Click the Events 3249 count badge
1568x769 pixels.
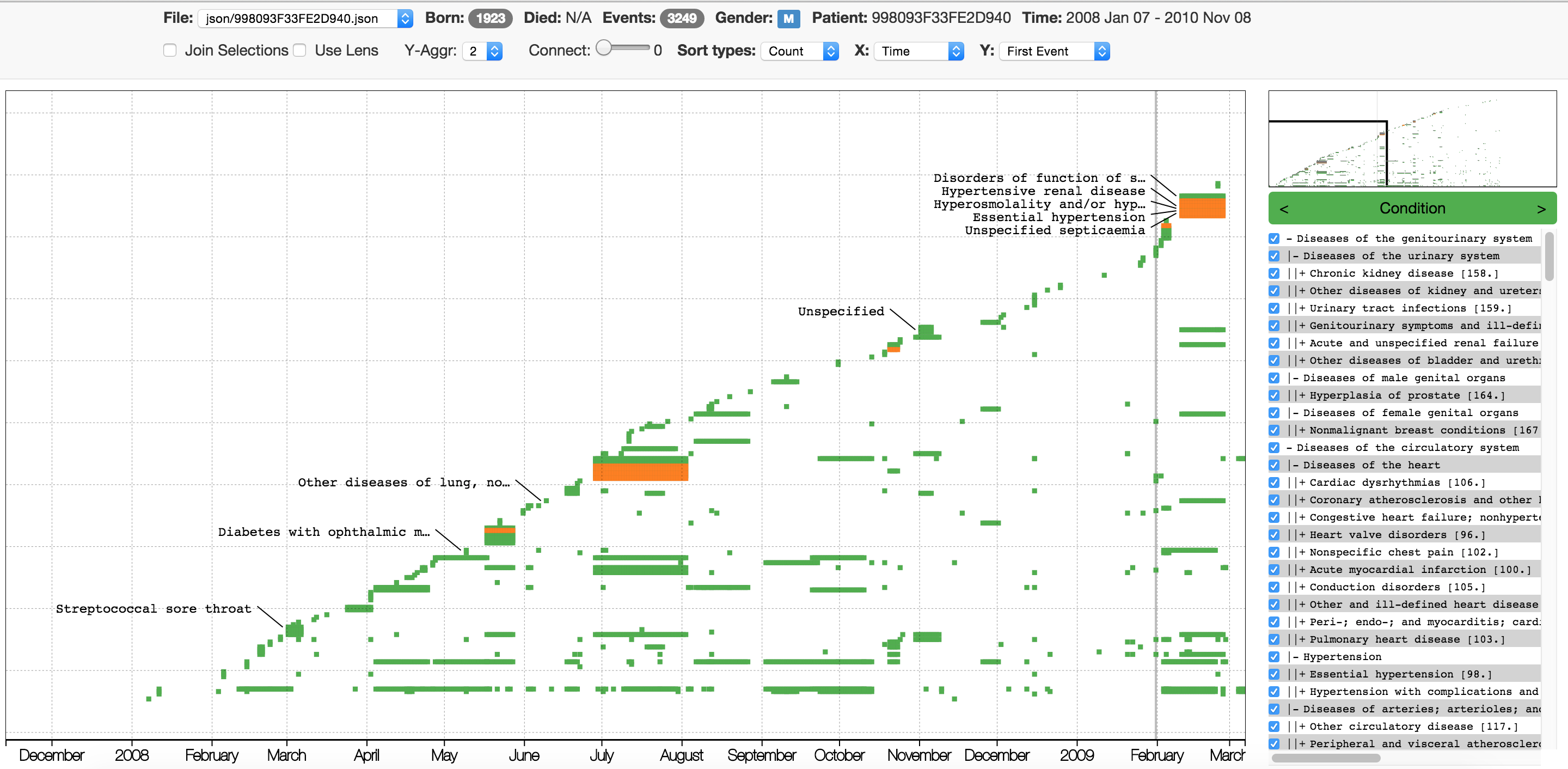[681, 19]
